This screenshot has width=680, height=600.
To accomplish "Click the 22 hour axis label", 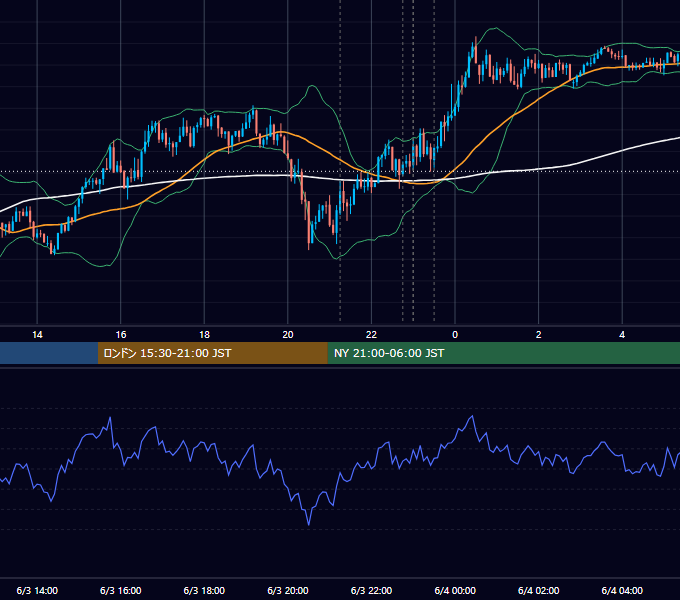I will 371,335.
